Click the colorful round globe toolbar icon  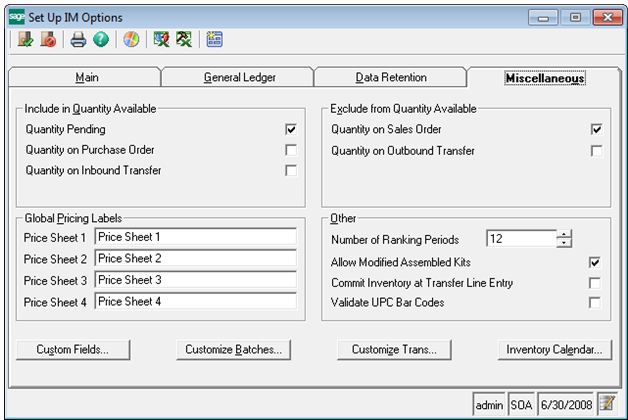click(130, 40)
